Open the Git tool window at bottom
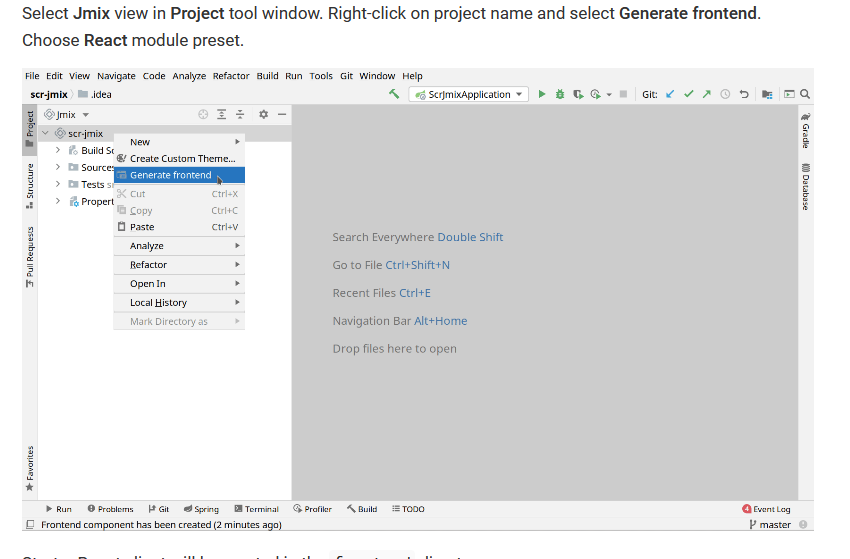 coord(158,509)
